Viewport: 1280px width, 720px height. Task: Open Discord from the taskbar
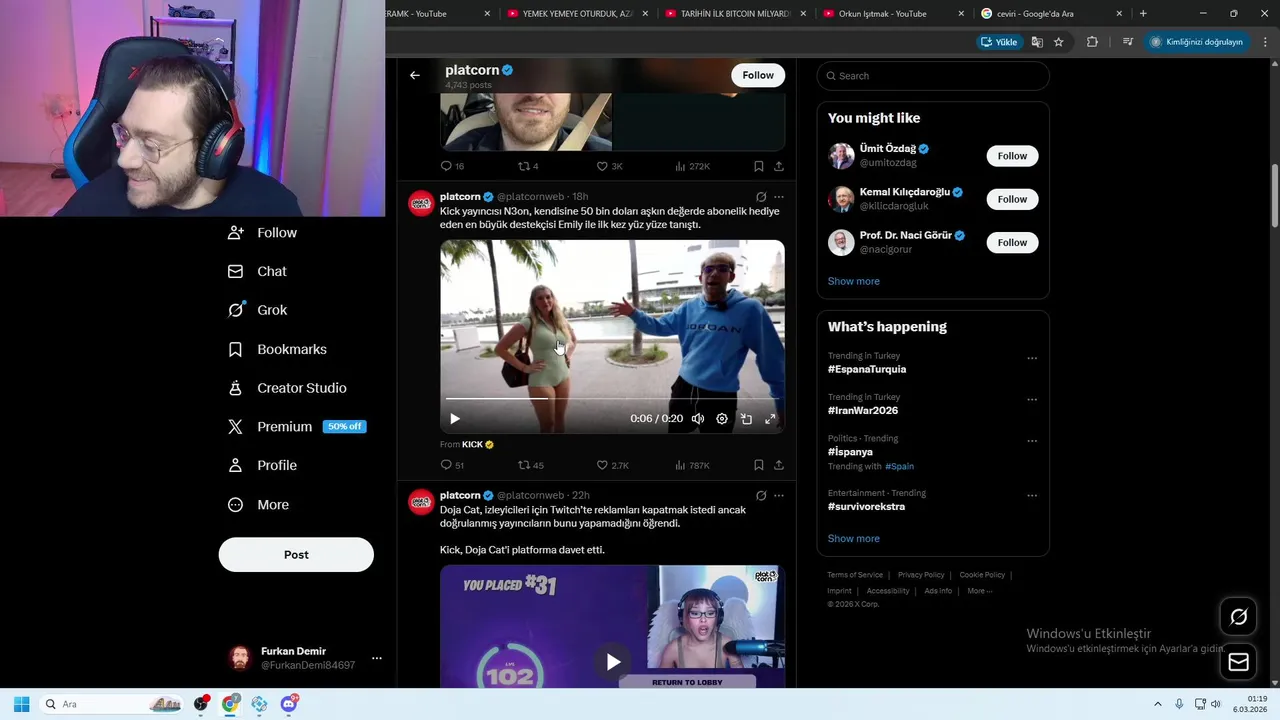tap(289, 704)
